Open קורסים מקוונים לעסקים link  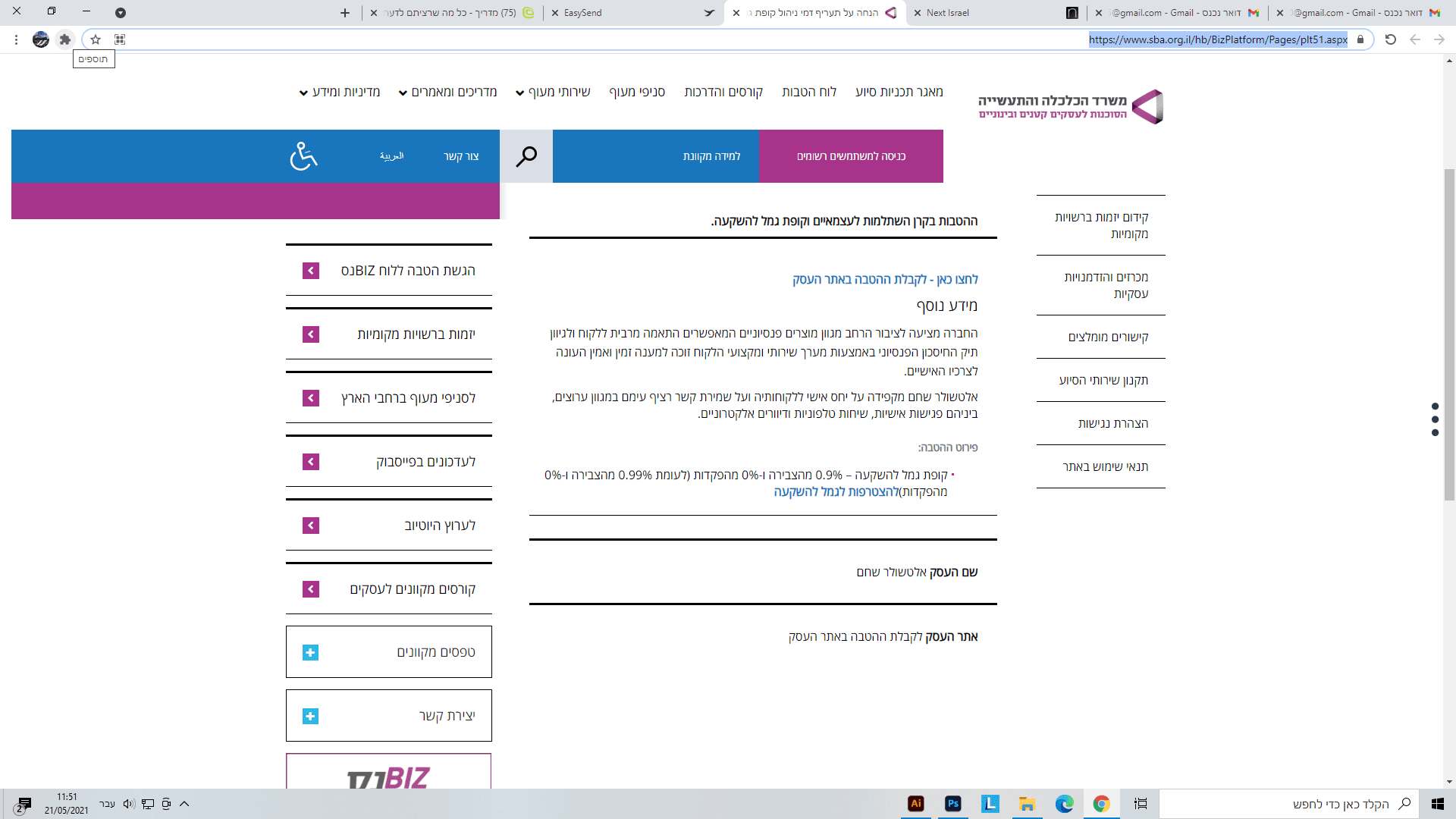click(413, 589)
